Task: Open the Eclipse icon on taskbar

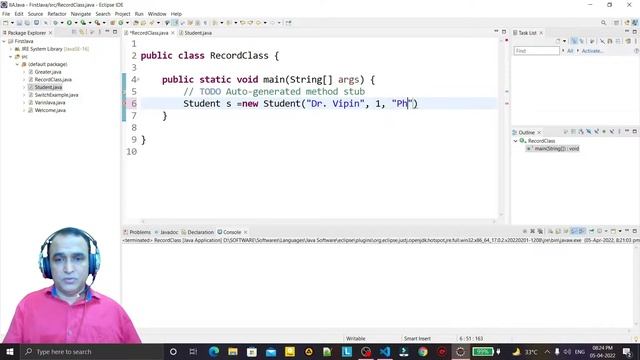Action: click(x=460, y=351)
